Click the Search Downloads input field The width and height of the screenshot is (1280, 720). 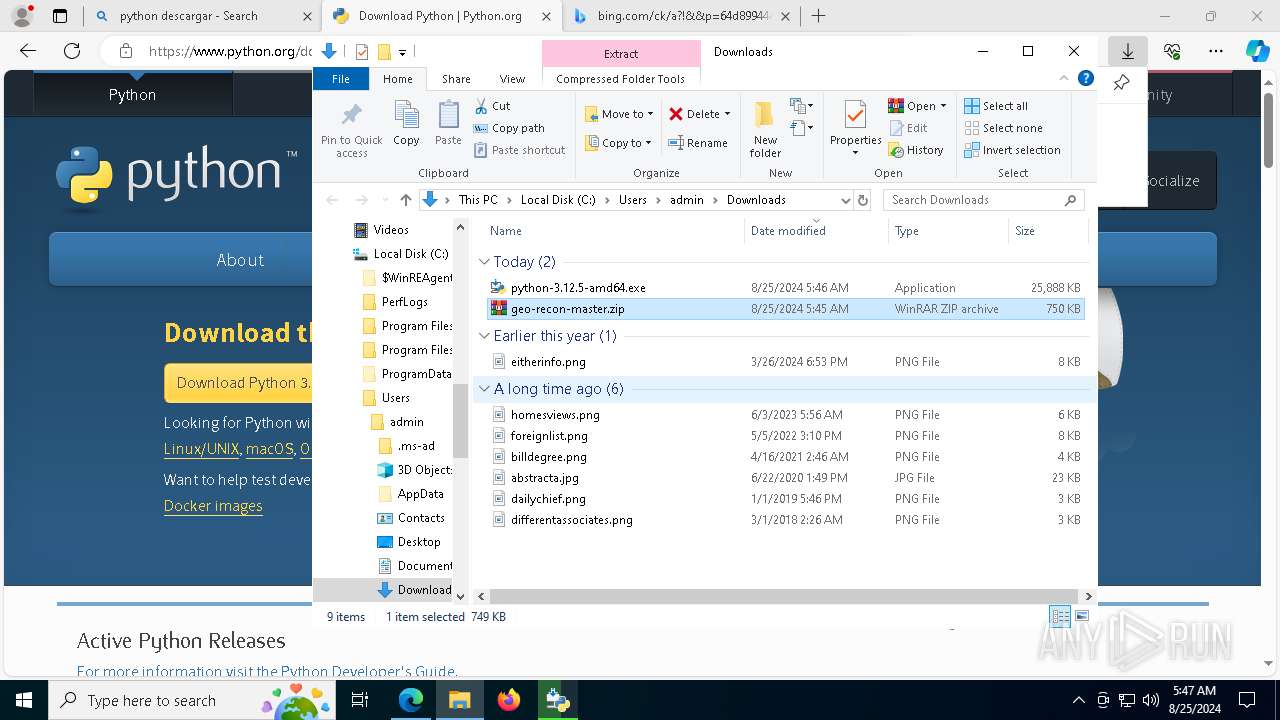pyautogui.click(x=975, y=200)
